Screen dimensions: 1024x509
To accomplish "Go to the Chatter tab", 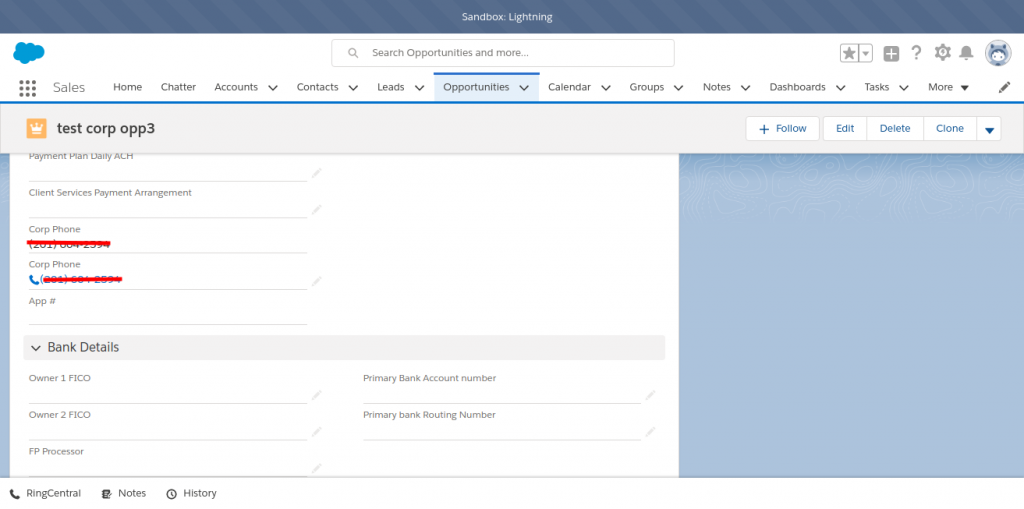I will (x=178, y=87).
